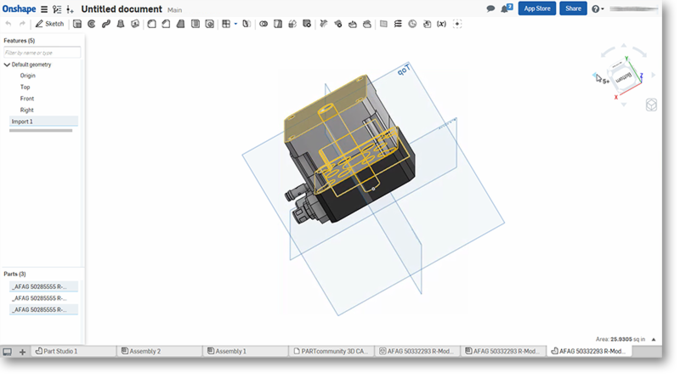Select the Extrude tool
Viewport: 680px width, 379px height.
[77, 24]
